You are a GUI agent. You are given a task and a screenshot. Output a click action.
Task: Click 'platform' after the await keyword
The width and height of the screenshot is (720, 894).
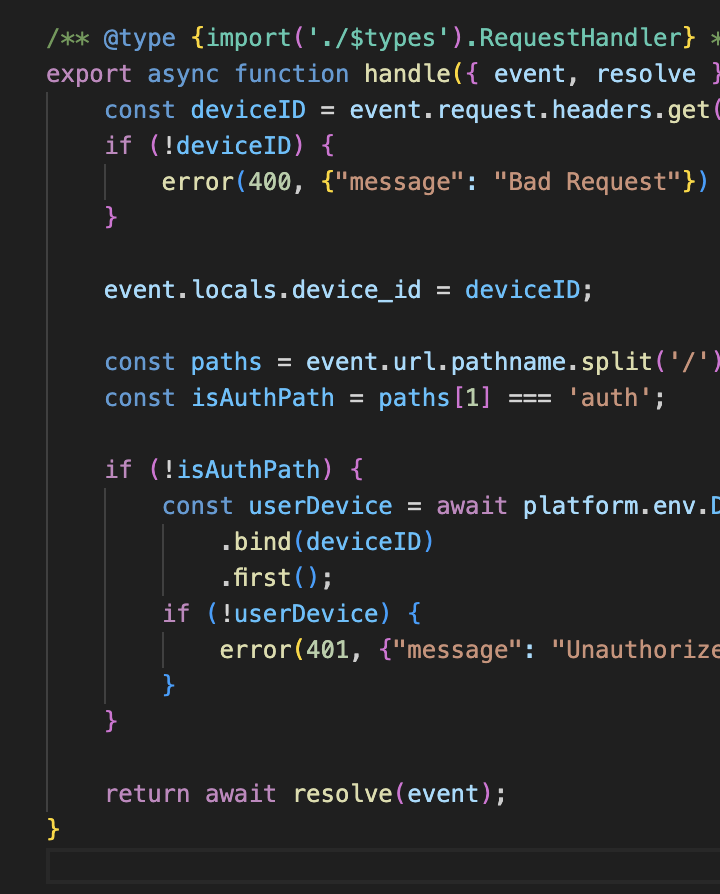point(580,506)
